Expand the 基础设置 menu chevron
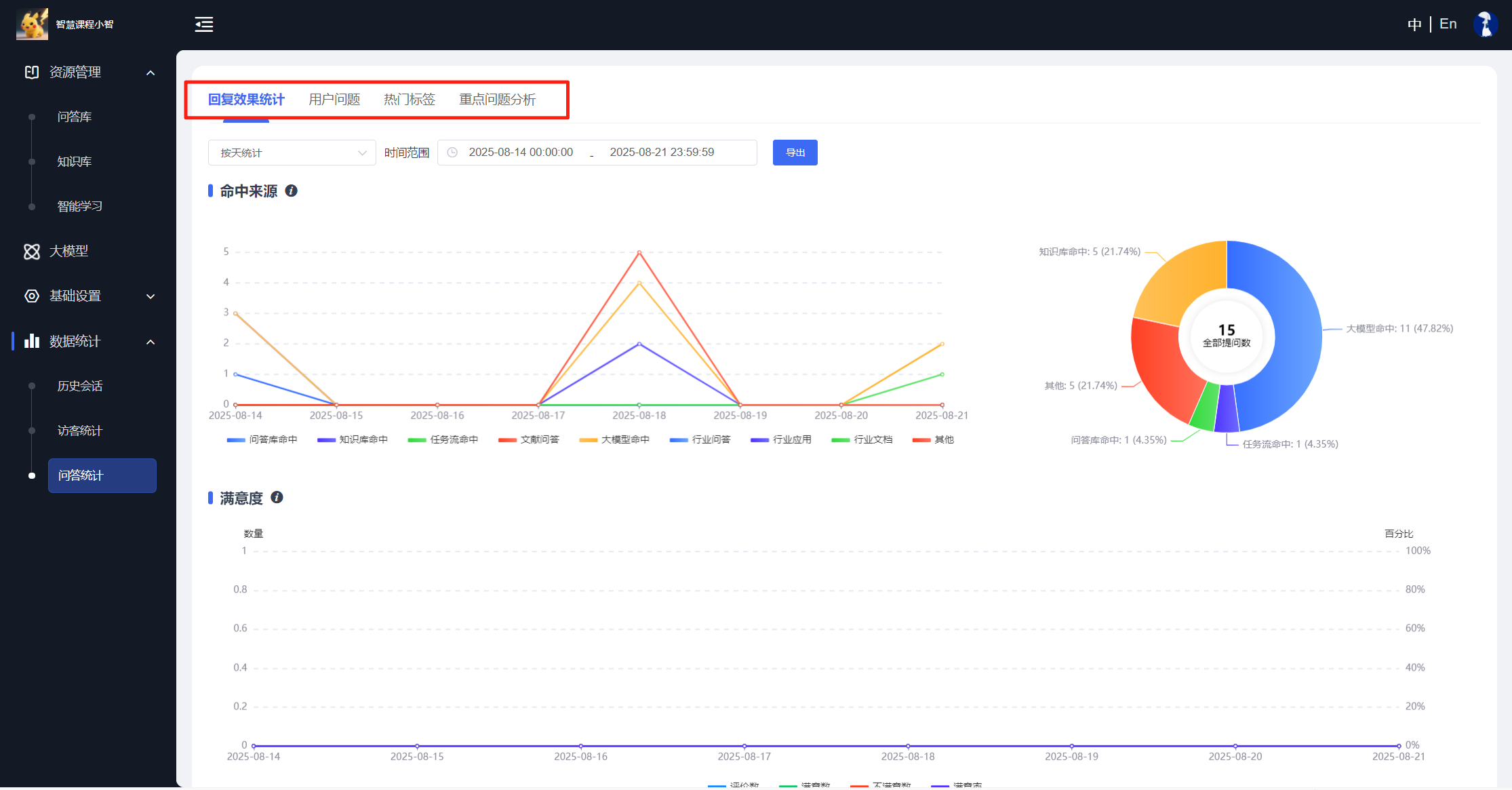 pos(151,296)
